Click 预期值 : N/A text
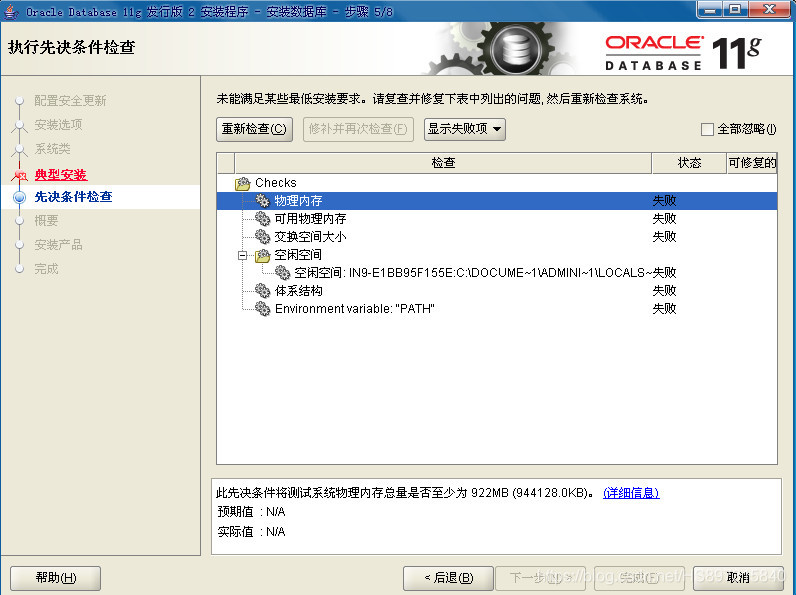796x595 pixels. [251, 512]
